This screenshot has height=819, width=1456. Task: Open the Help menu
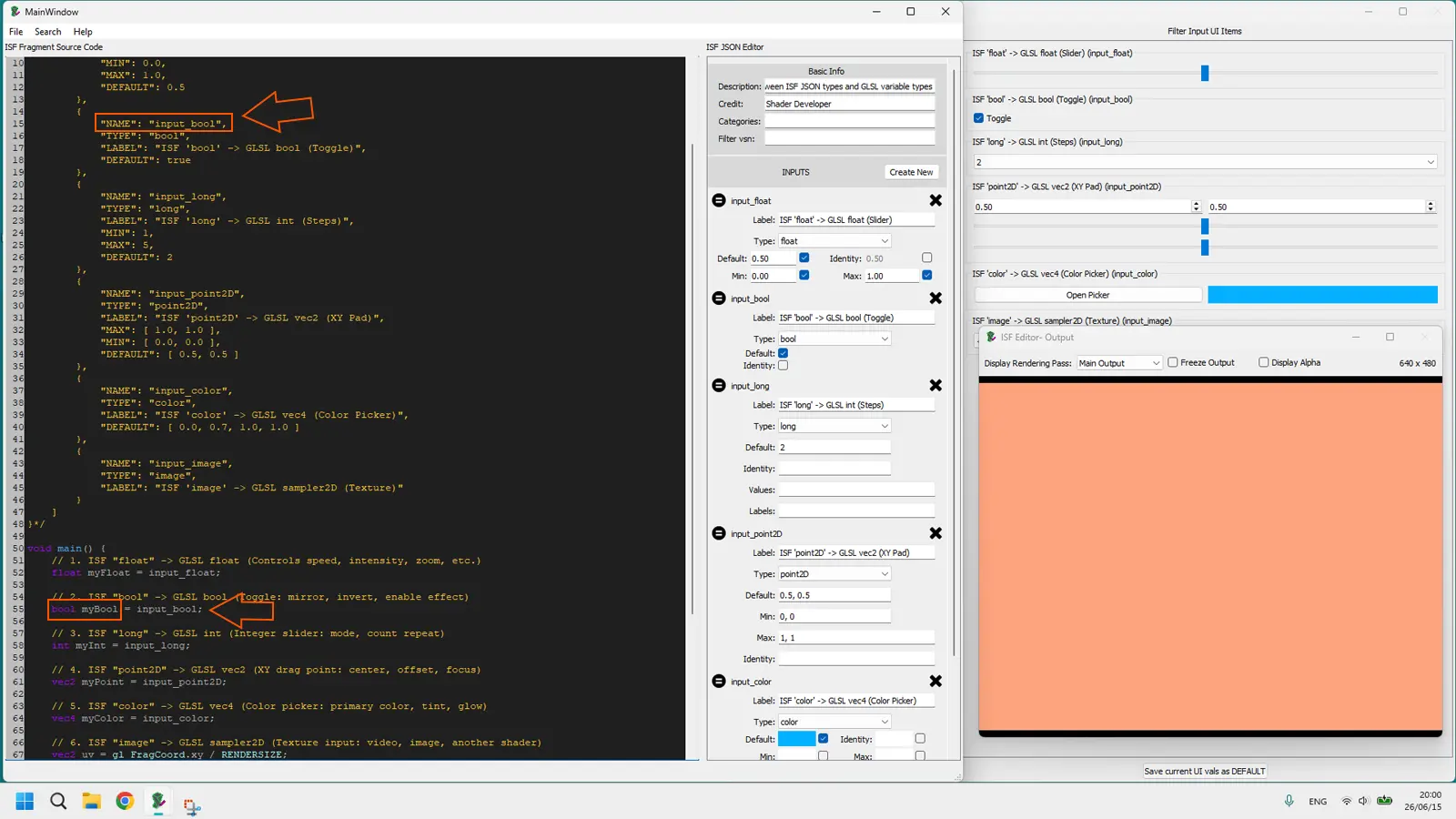click(83, 32)
